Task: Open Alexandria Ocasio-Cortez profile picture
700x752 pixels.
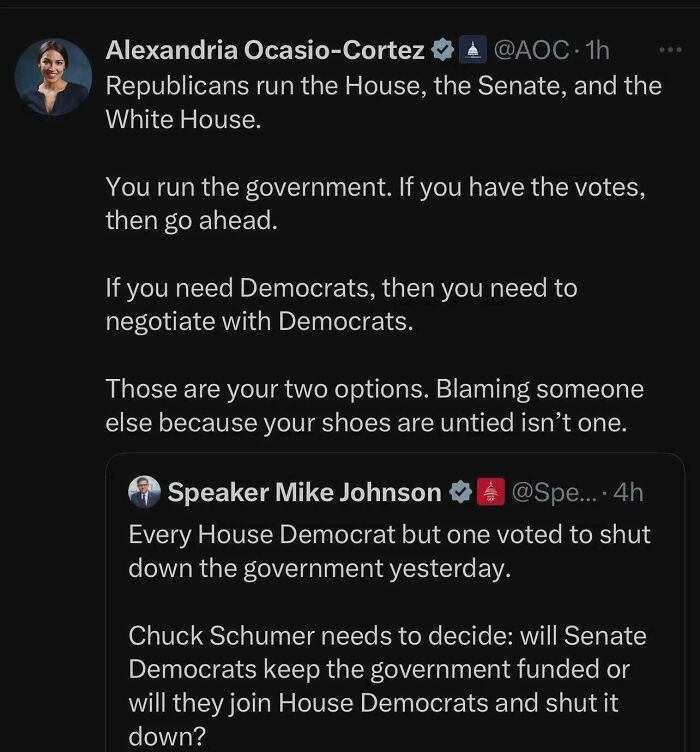Action: point(53,77)
